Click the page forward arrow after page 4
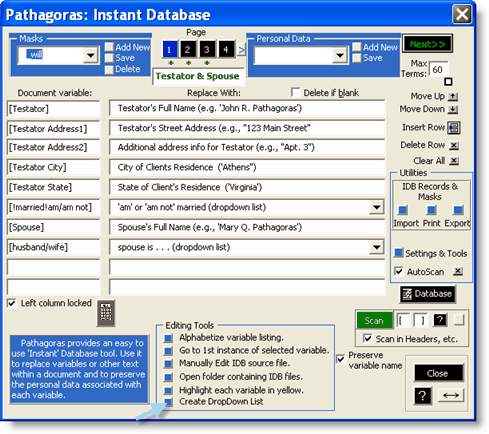Viewport: 489px width, 434px height. point(242,50)
